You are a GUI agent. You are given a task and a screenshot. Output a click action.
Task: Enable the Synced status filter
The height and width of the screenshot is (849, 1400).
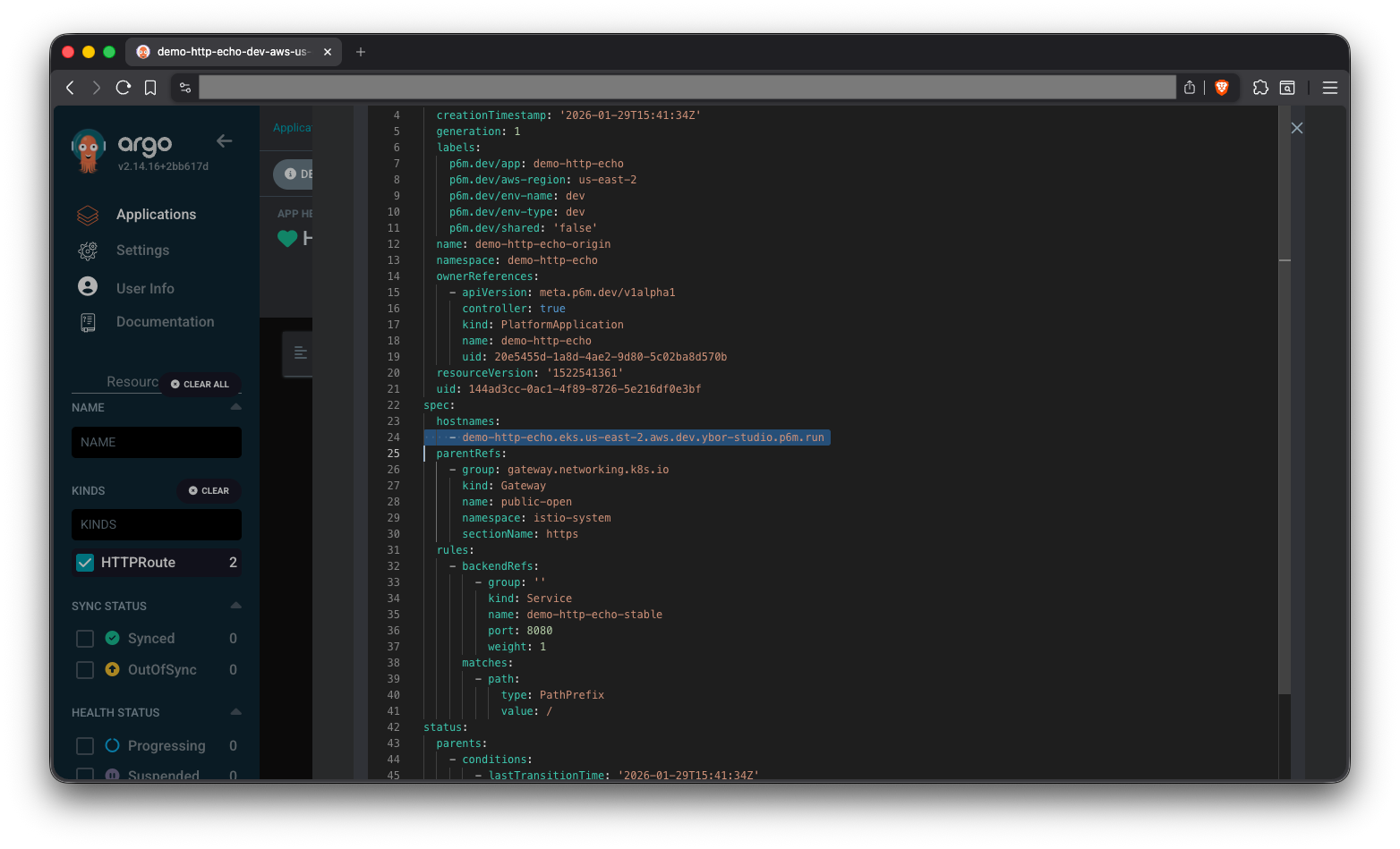coord(85,639)
